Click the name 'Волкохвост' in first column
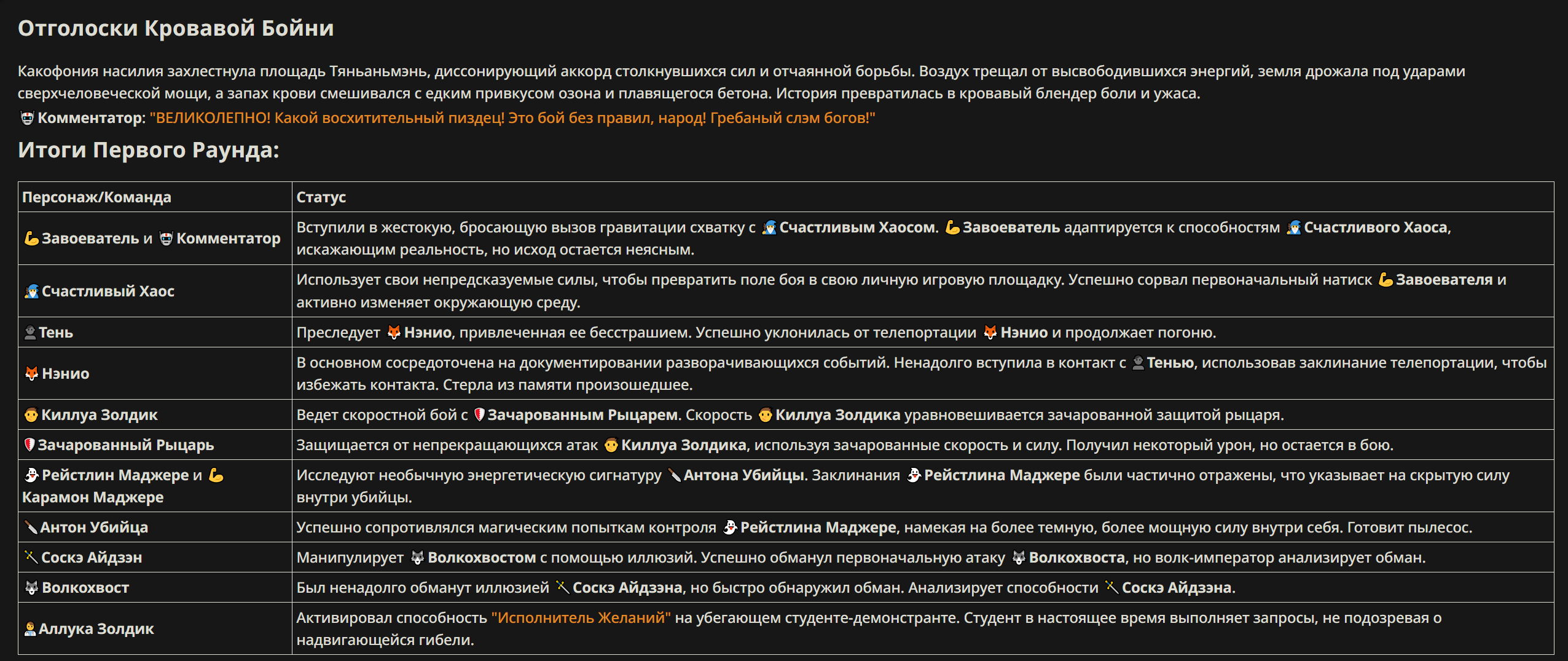The width and height of the screenshot is (1568, 661). 85,588
